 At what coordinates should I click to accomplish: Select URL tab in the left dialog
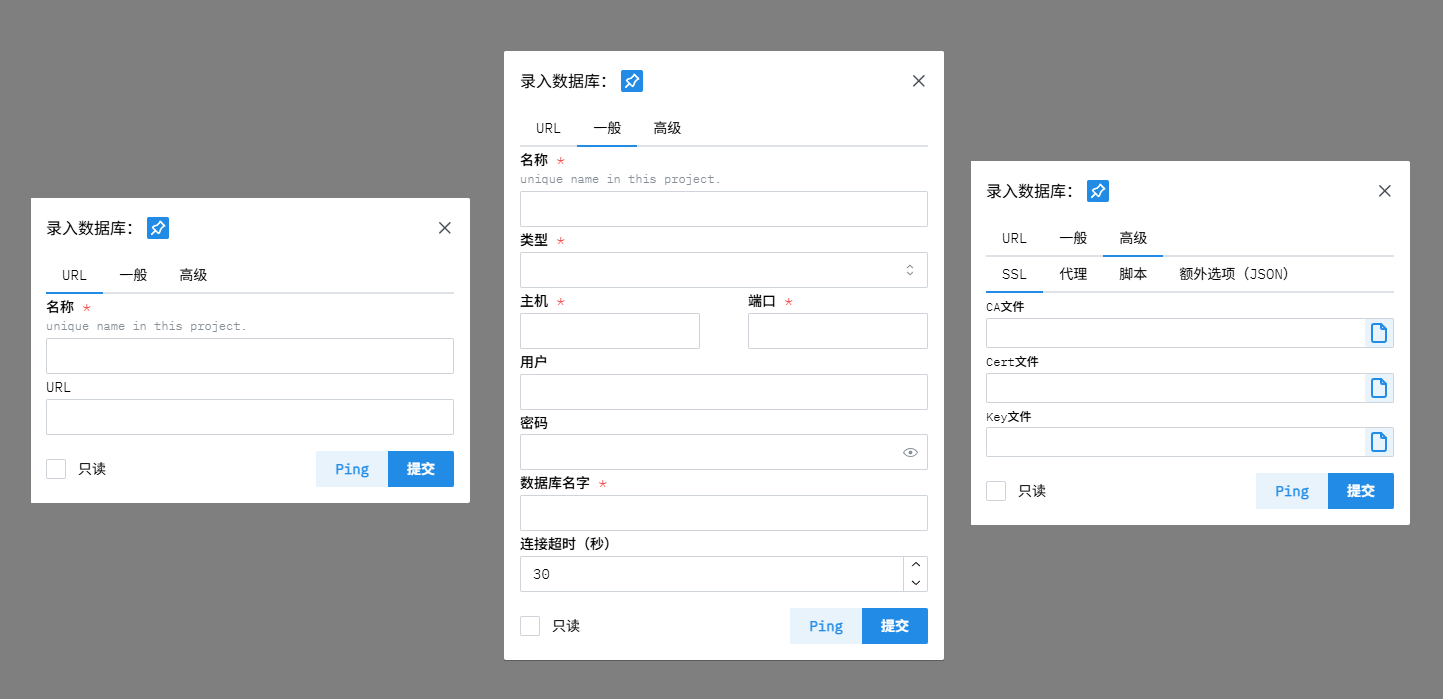click(74, 275)
